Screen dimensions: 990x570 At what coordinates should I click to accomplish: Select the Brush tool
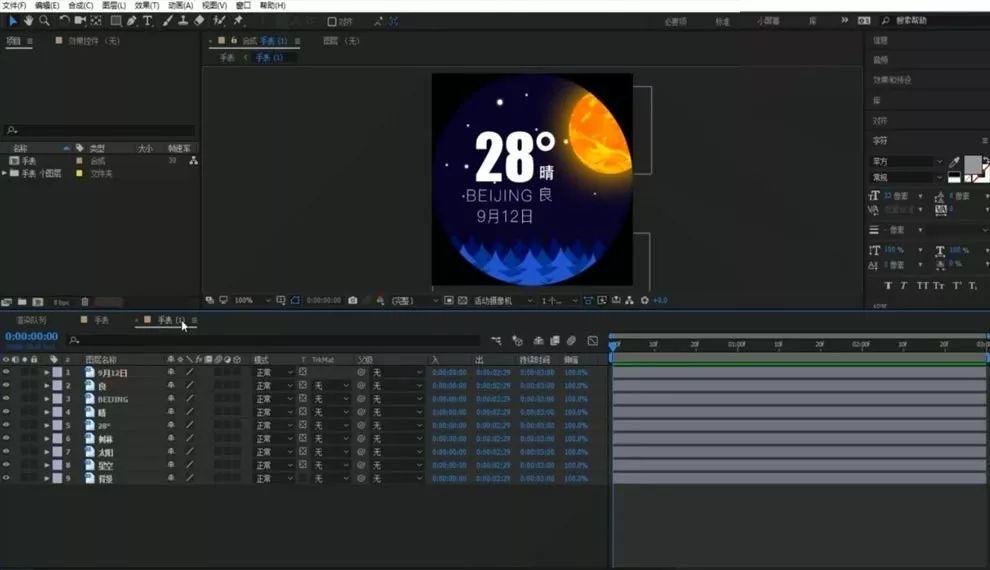click(167, 21)
